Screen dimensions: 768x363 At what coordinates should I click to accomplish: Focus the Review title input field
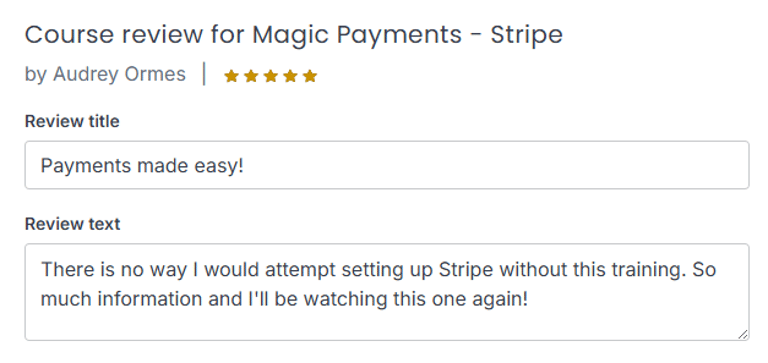(x=387, y=165)
